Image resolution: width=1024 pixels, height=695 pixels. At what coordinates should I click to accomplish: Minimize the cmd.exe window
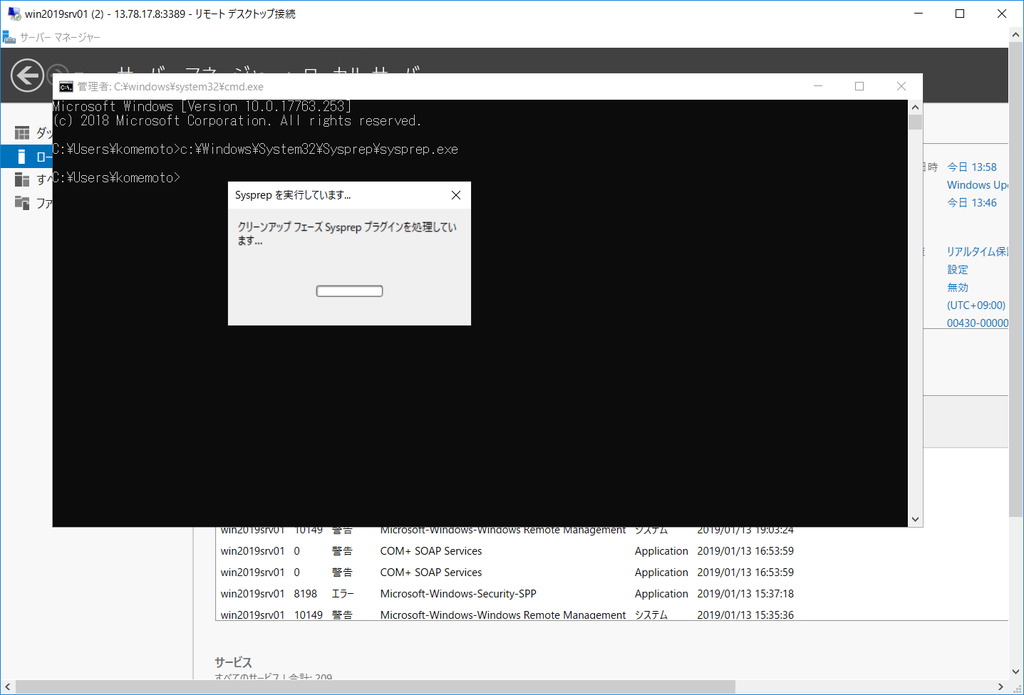pyautogui.click(x=818, y=86)
